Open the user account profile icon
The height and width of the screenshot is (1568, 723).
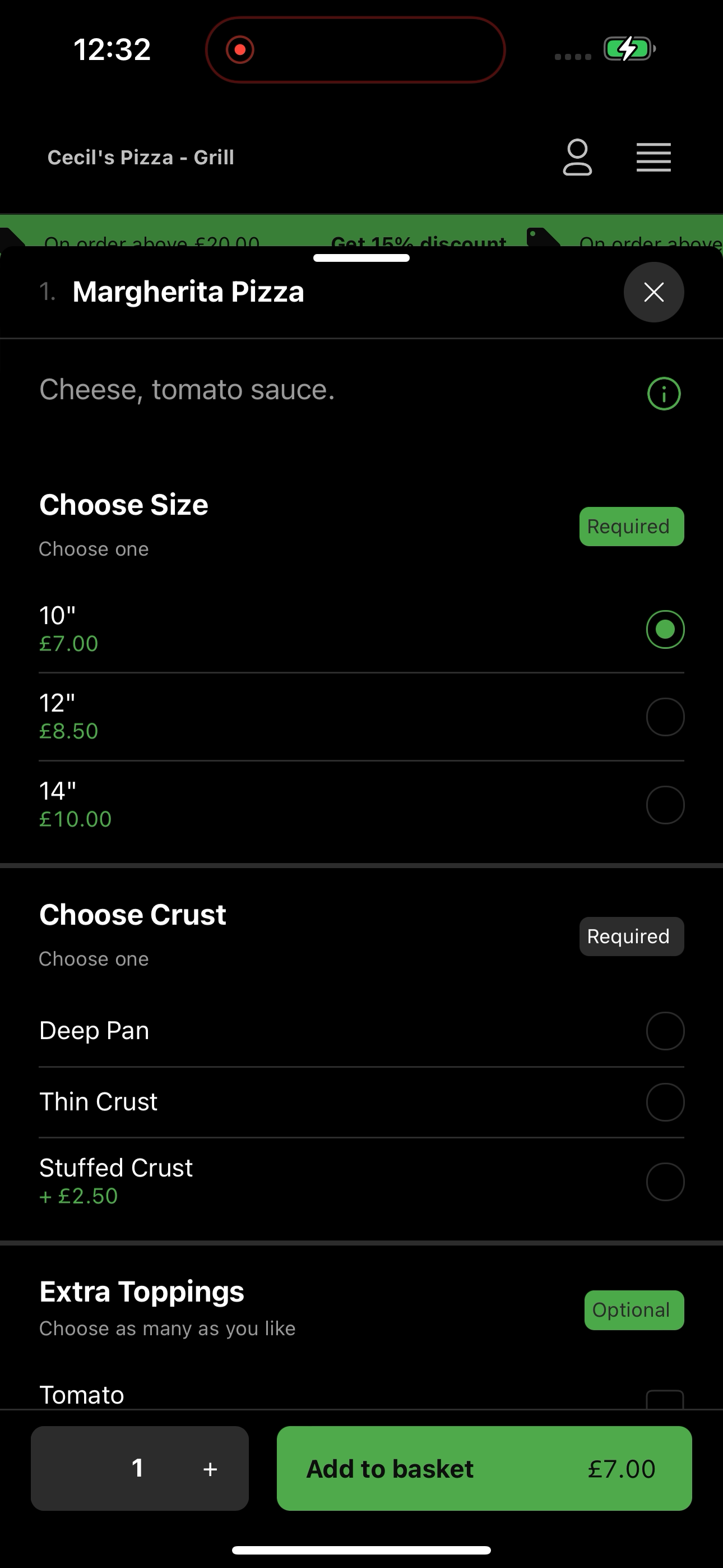click(577, 158)
